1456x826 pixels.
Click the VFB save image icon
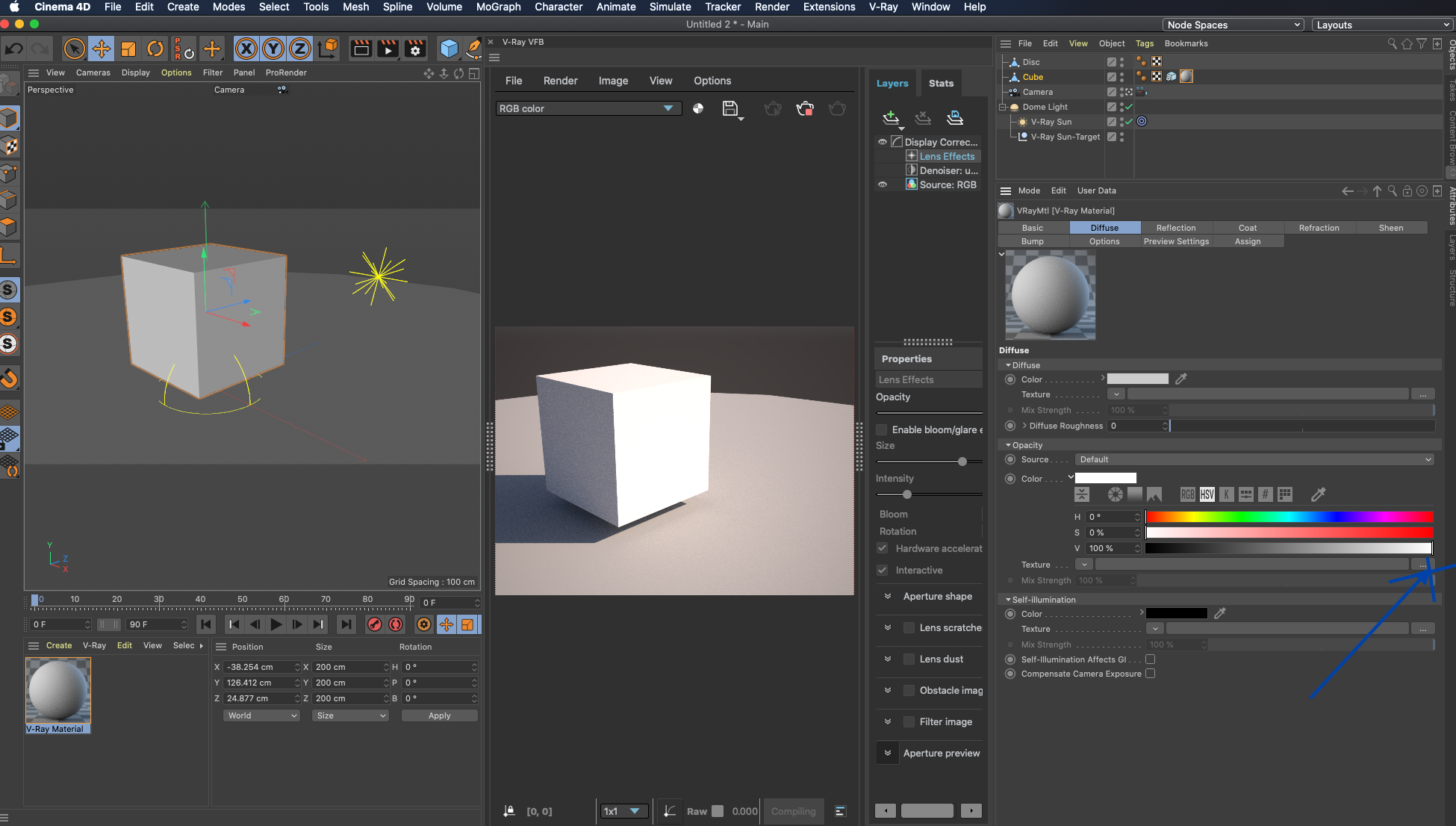point(730,109)
